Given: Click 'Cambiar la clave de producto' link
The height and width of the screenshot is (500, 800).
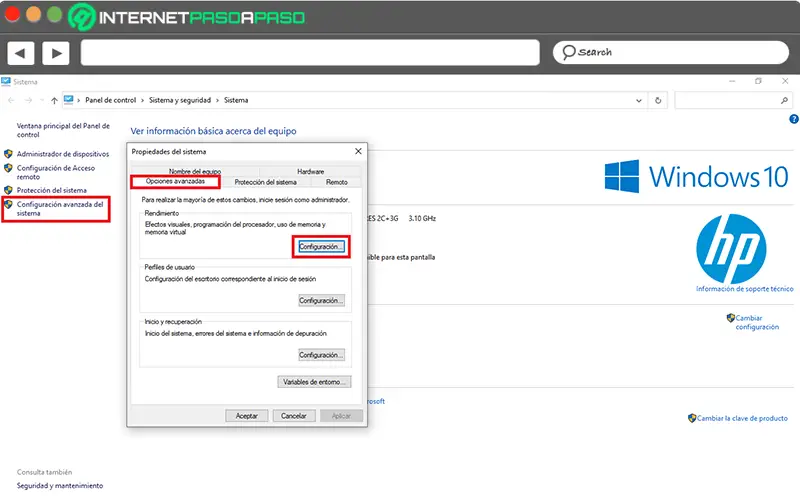Looking at the screenshot, I should [x=742, y=418].
